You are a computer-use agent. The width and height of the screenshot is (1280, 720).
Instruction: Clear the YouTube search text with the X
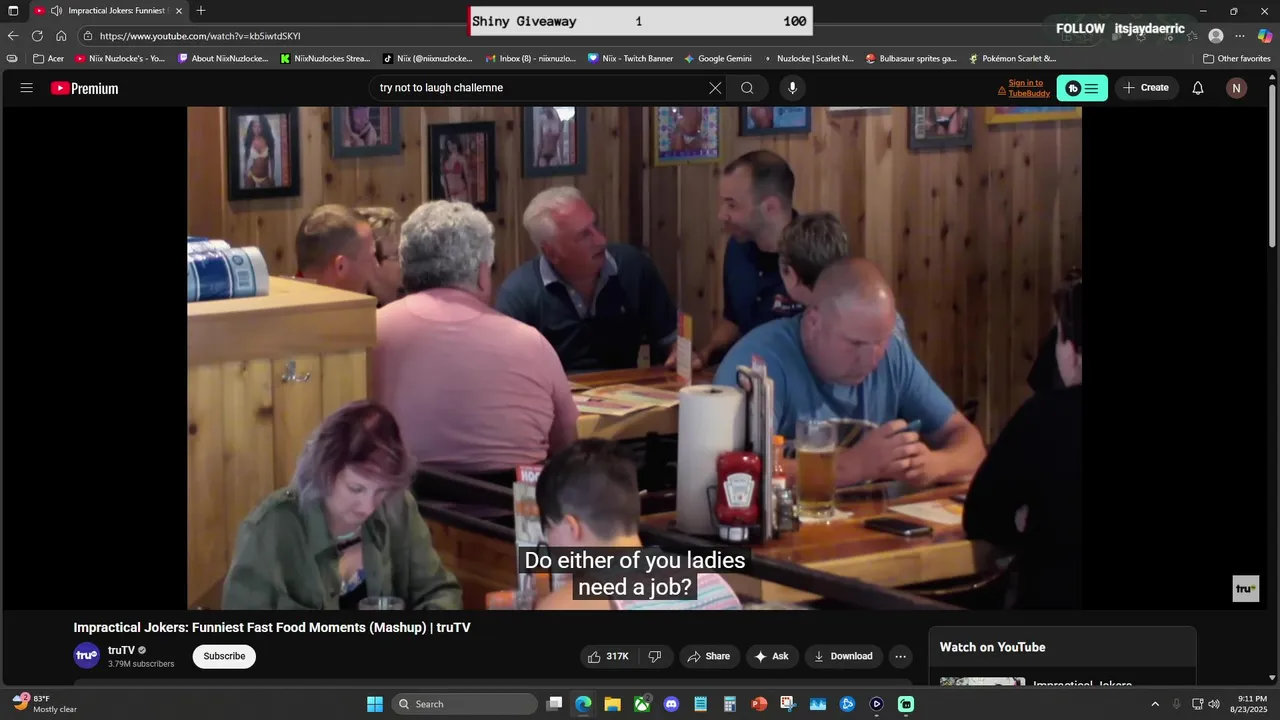click(715, 88)
